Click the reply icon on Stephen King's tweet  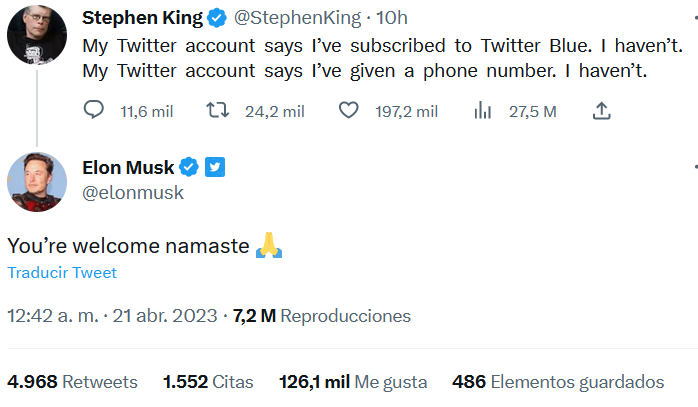click(x=93, y=111)
